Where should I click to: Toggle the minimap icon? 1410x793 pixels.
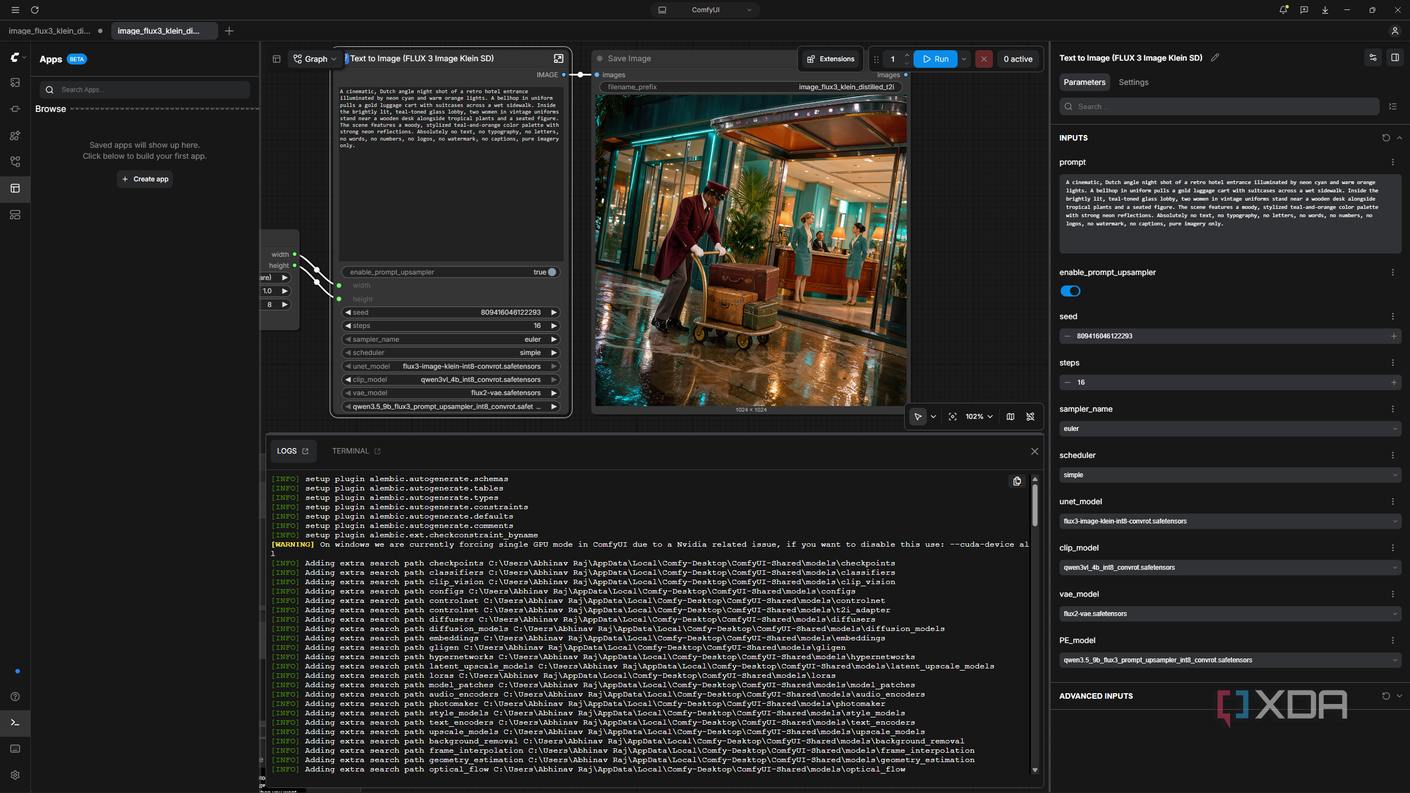click(1010, 417)
